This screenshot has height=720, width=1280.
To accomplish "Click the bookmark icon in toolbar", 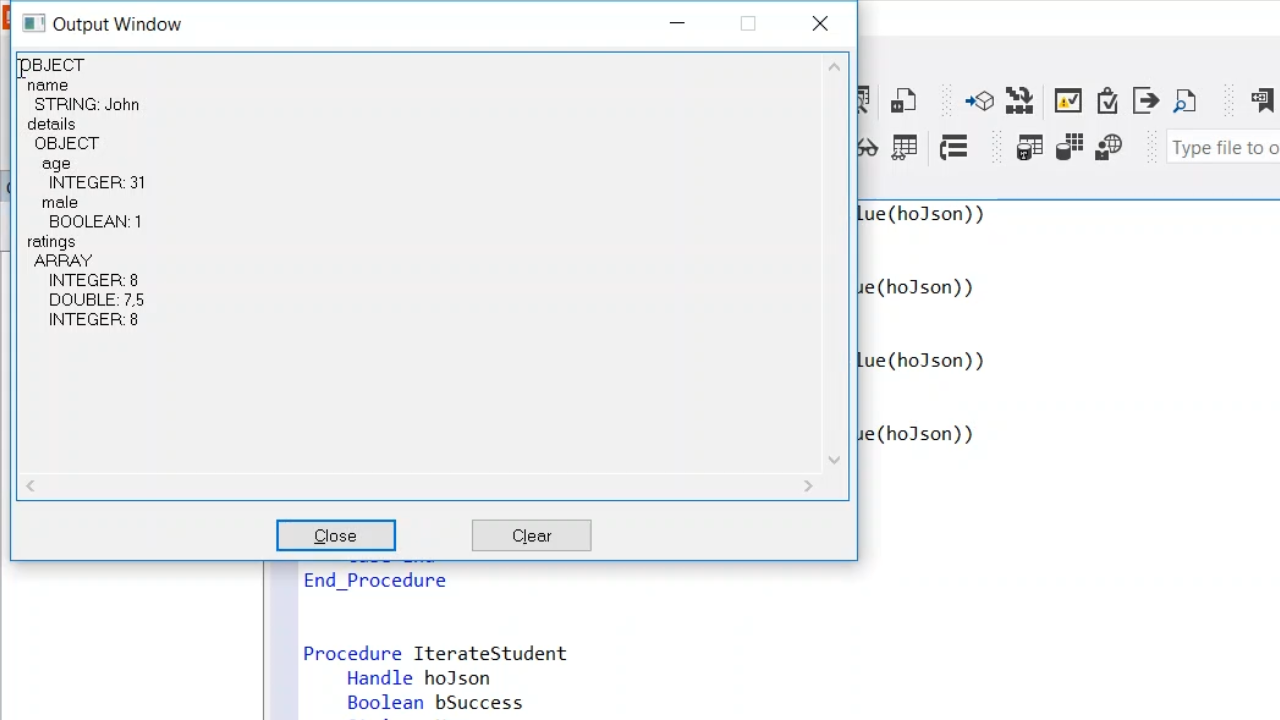I will tap(1262, 100).
